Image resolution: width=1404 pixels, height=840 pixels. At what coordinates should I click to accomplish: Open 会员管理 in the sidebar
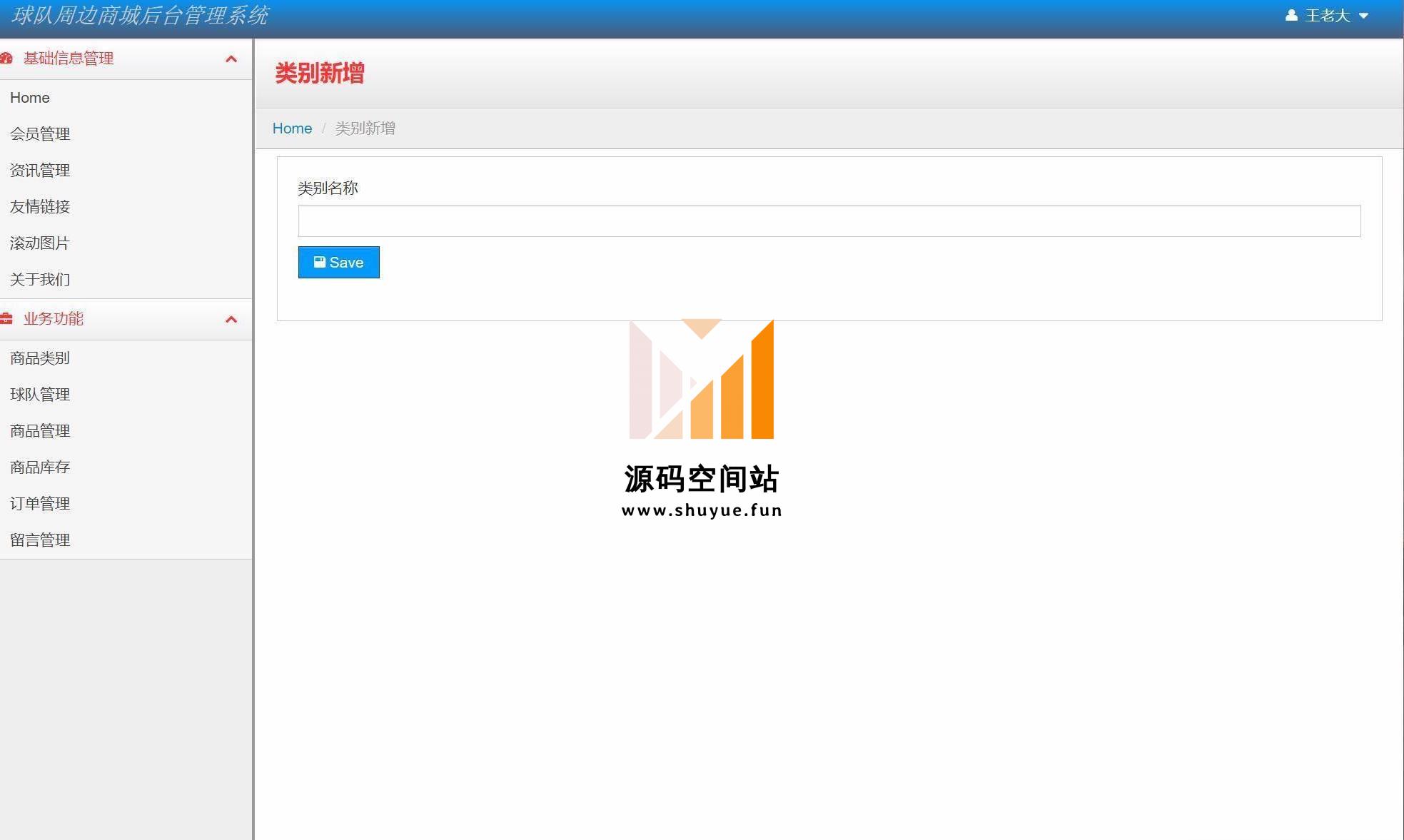click(x=40, y=134)
